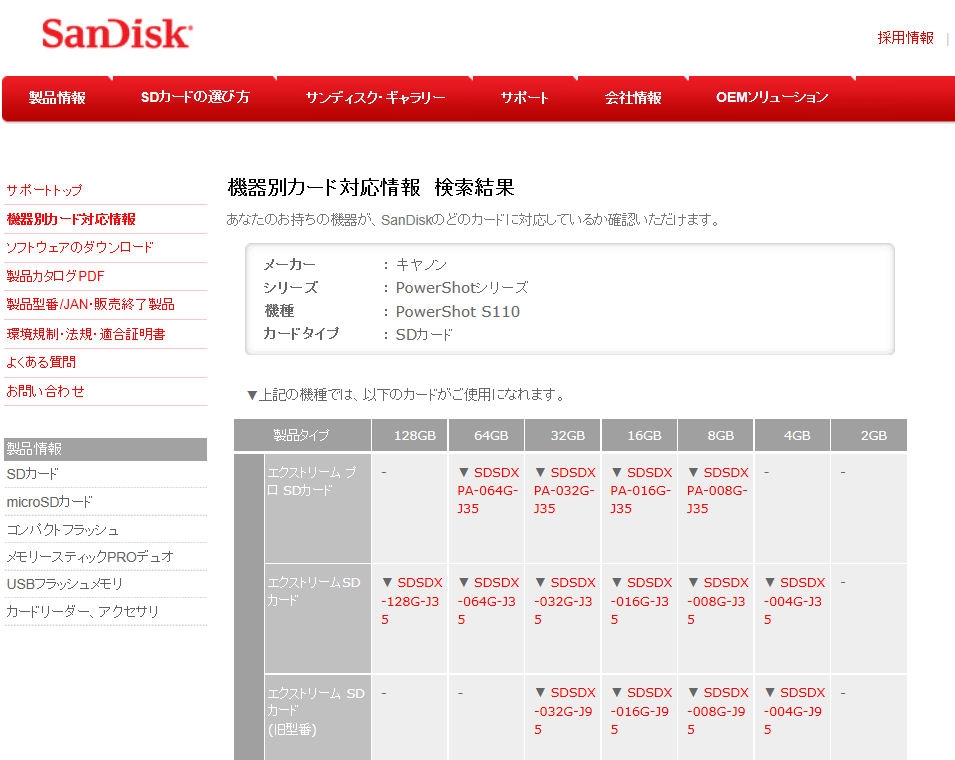Open SDSDX-008G-J95 product link
The width and height of the screenshot is (955, 760).
717,711
